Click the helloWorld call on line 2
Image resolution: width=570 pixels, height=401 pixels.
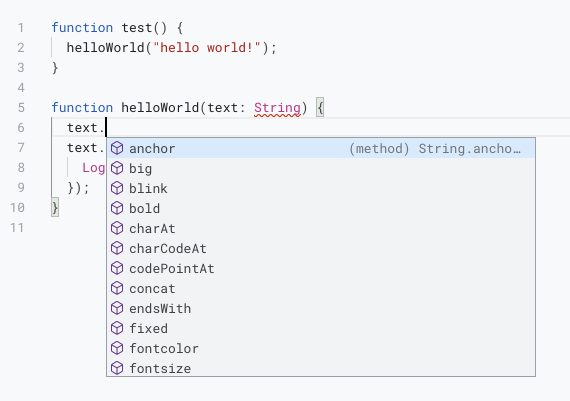(105, 48)
